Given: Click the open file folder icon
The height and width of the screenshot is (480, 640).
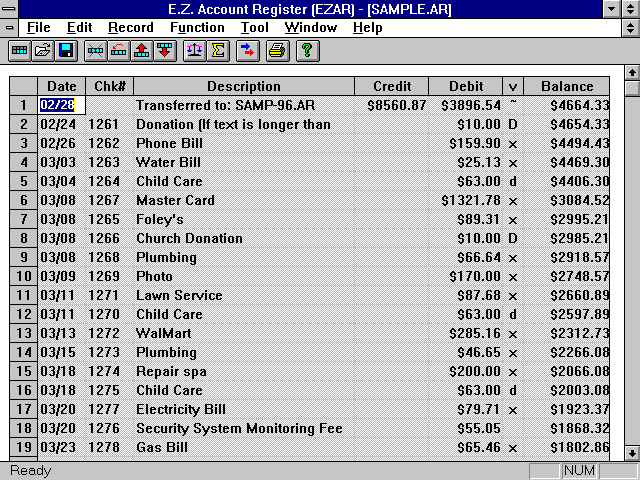Looking at the screenshot, I should tap(42, 49).
